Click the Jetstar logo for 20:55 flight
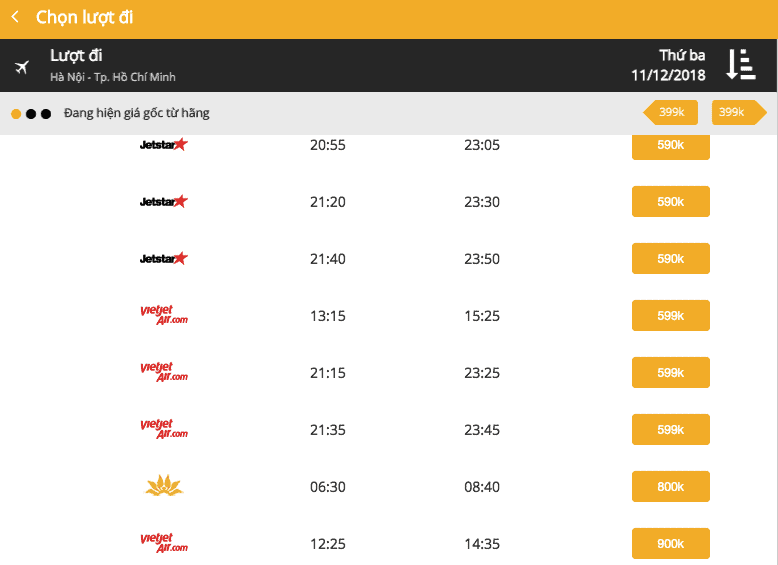This screenshot has width=778, height=565. coord(164,144)
